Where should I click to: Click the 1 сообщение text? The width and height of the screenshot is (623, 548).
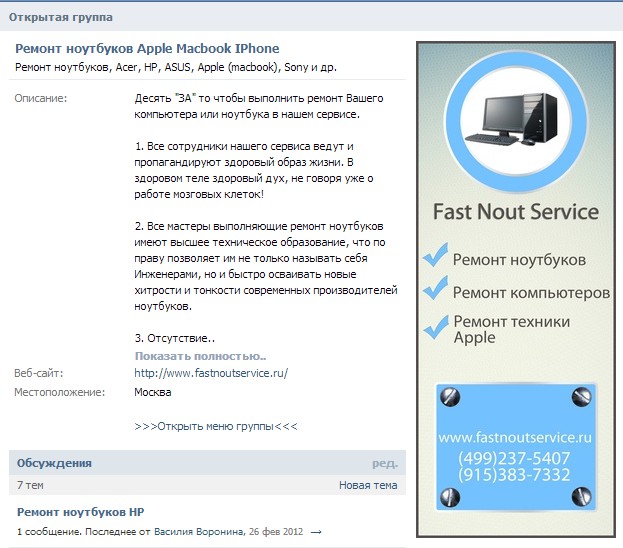pyautogui.click(x=48, y=532)
